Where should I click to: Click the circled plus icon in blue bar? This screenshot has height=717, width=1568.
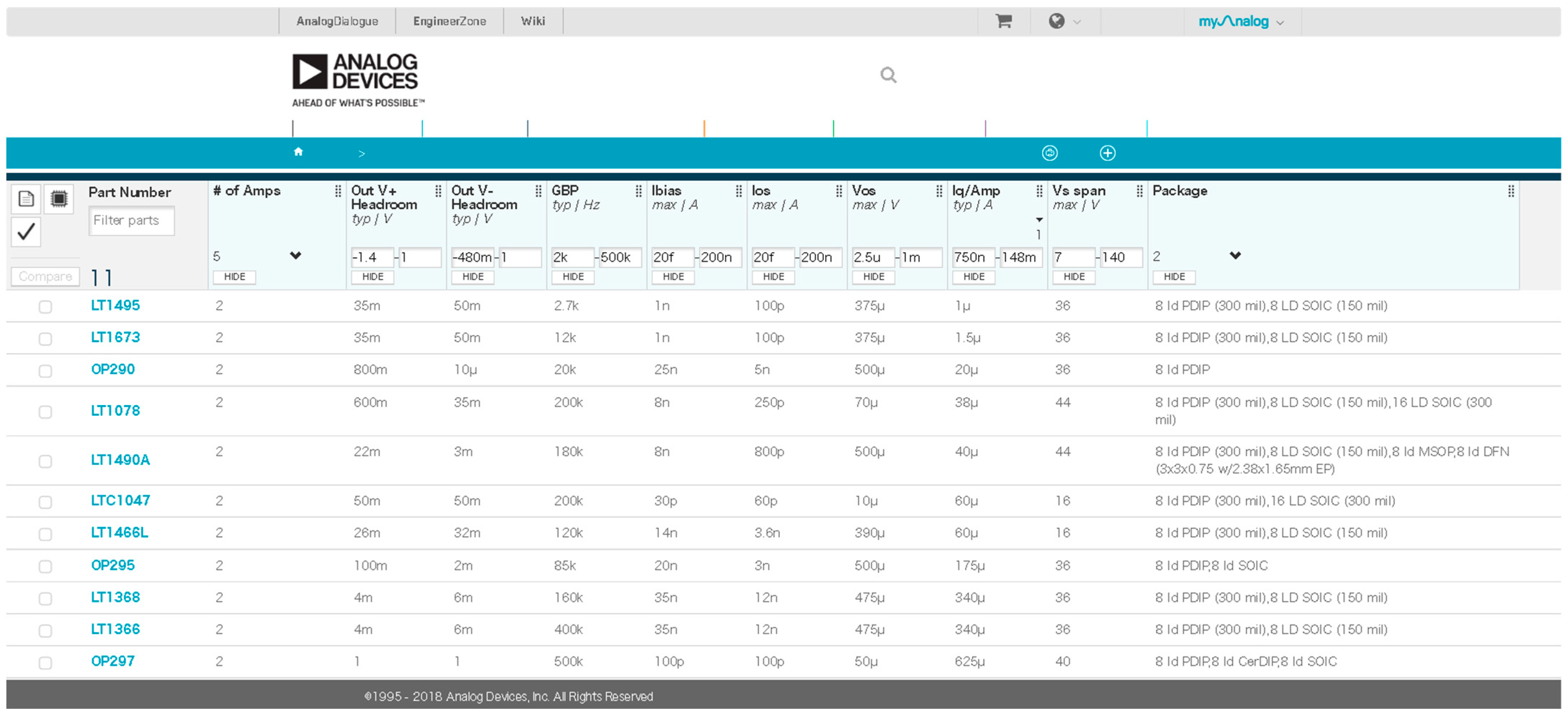click(1107, 153)
